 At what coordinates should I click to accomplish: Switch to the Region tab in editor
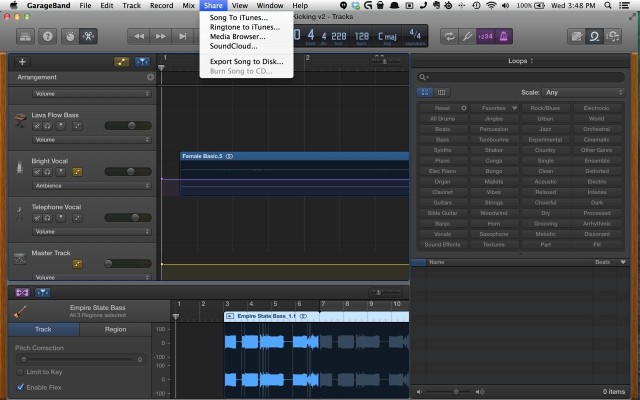coord(115,328)
